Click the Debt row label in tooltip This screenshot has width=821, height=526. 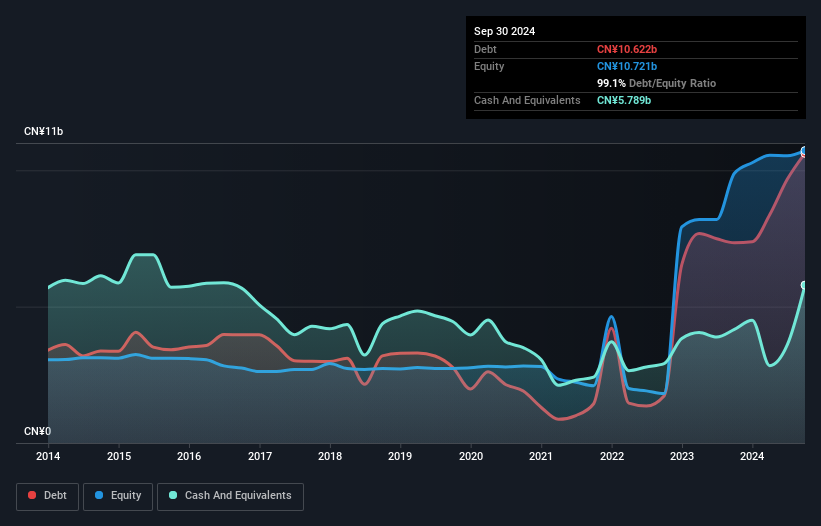pyautogui.click(x=485, y=49)
